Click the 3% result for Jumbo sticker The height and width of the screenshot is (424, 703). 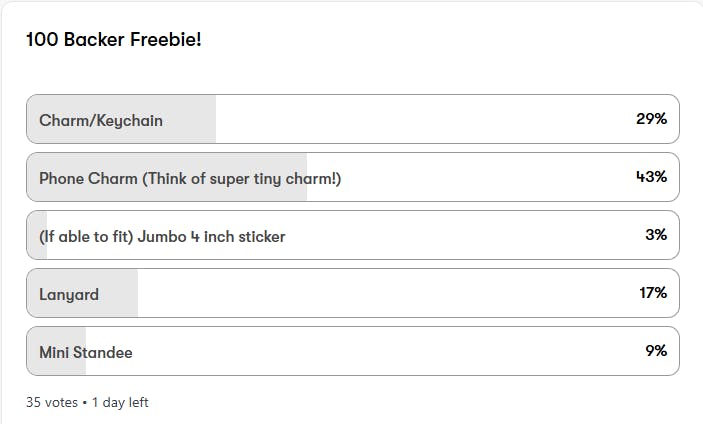click(x=656, y=235)
